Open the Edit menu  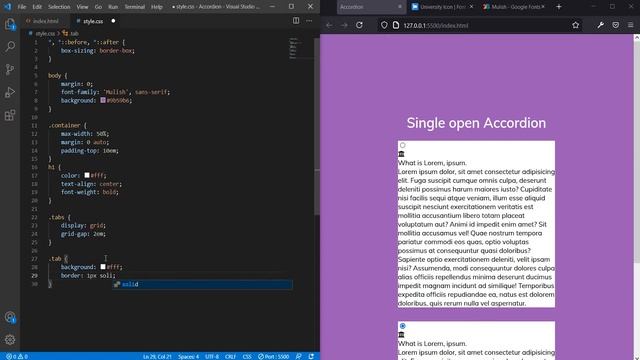point(37,7)
